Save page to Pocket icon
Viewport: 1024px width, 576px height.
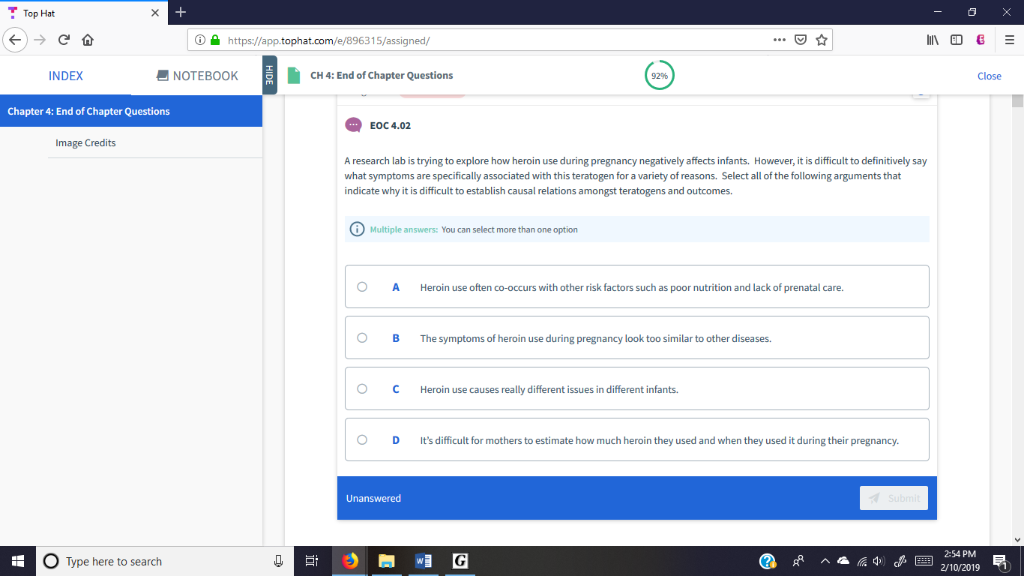pos(801,40)
